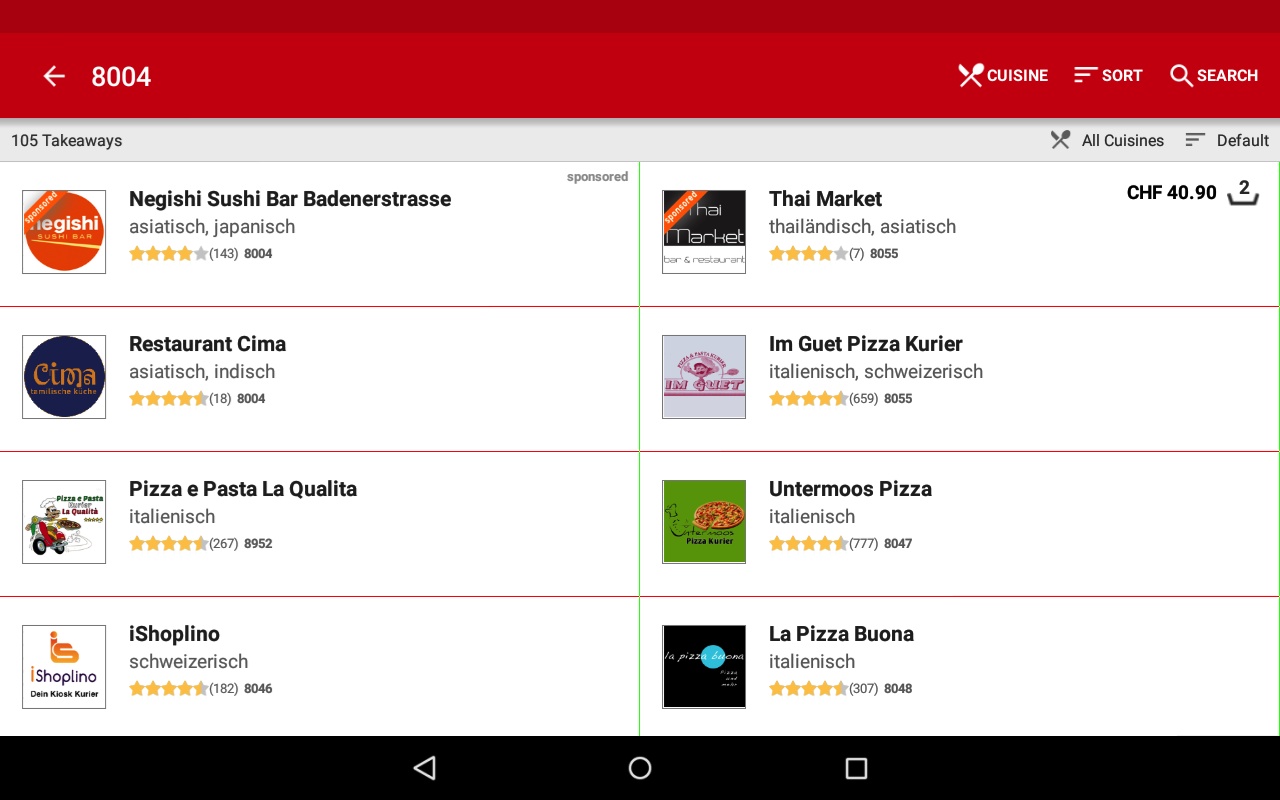Open the Pizza e Pasta La Qualita logo
The image size is (1280, 800).
64,522
